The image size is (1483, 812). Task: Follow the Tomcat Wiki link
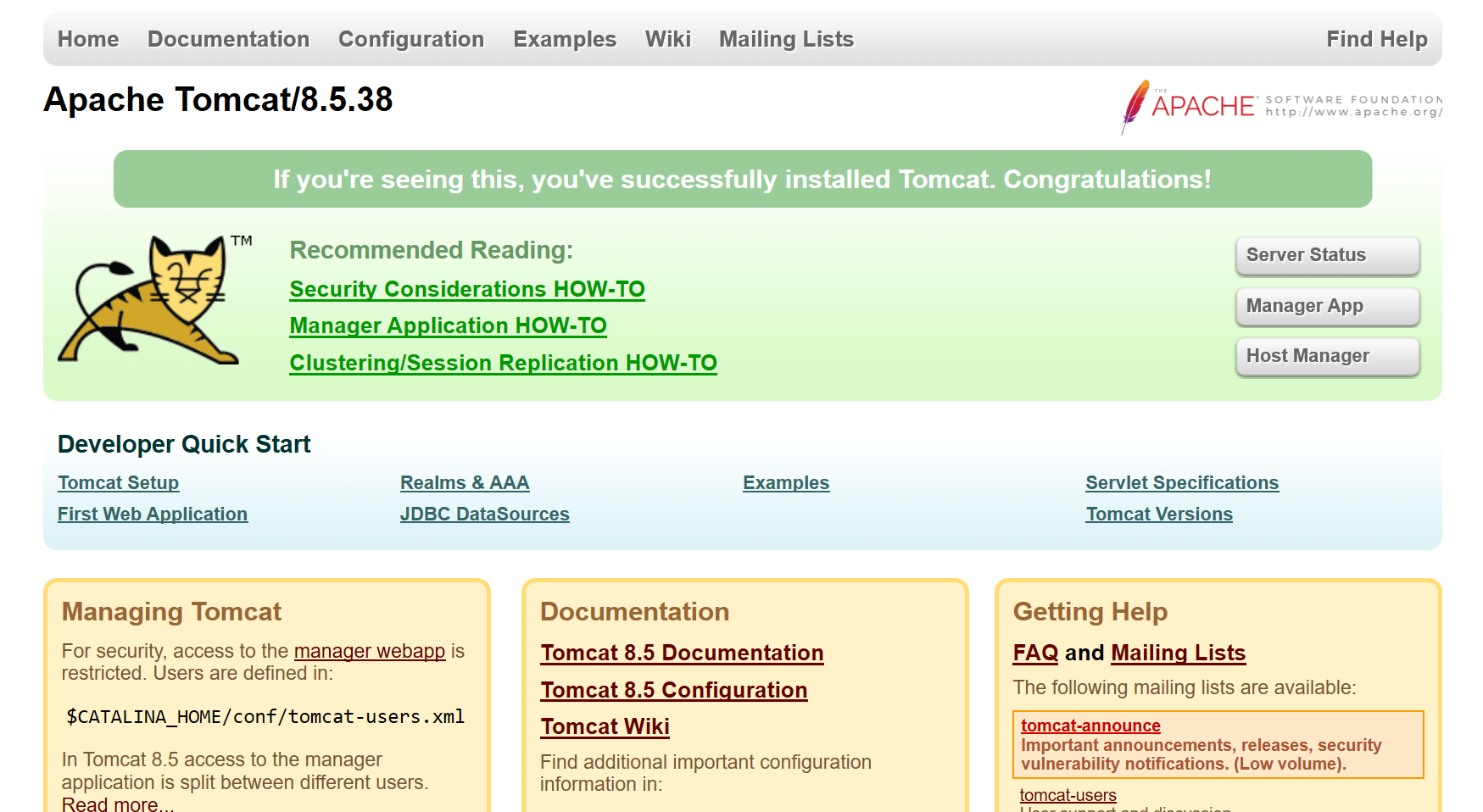click(x=605, y=726)
